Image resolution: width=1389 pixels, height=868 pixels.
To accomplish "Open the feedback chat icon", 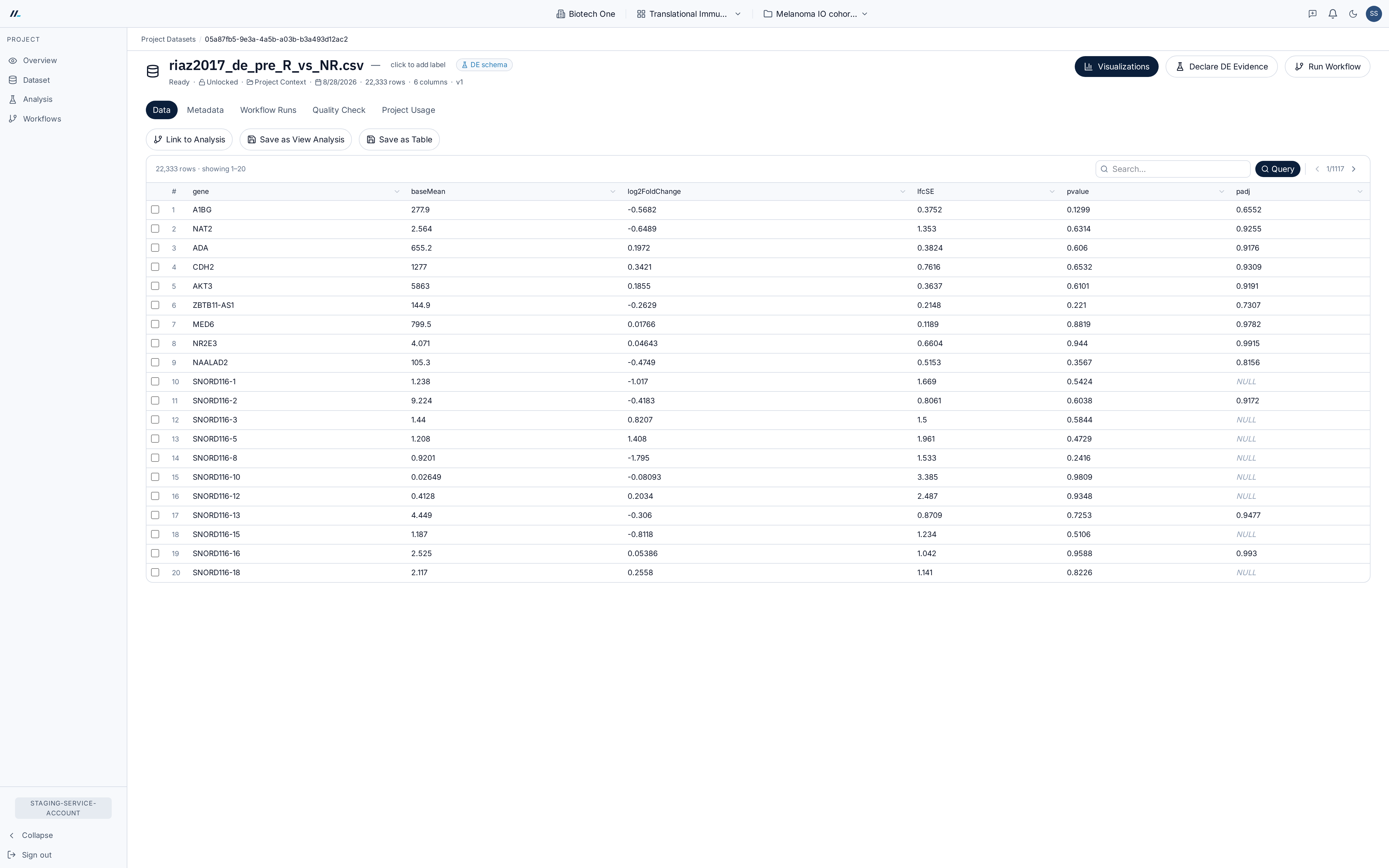I will (1312, 14).
